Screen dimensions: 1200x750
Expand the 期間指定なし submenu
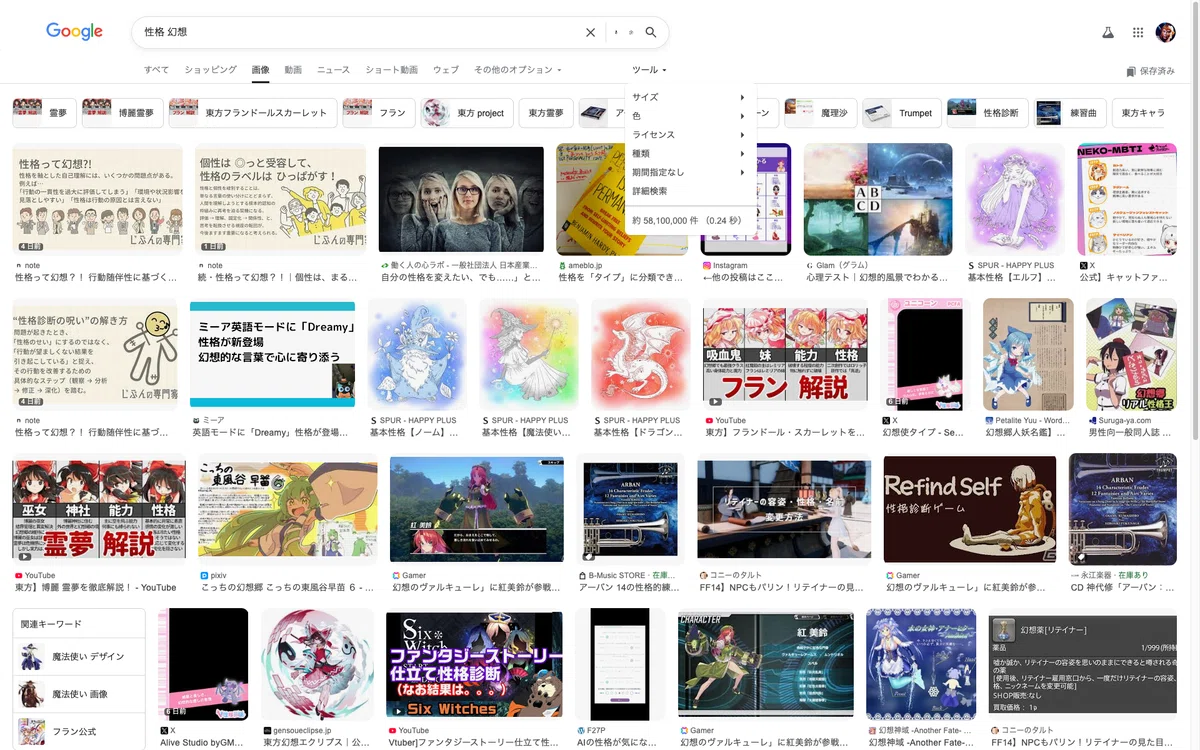tap(690, 172)
